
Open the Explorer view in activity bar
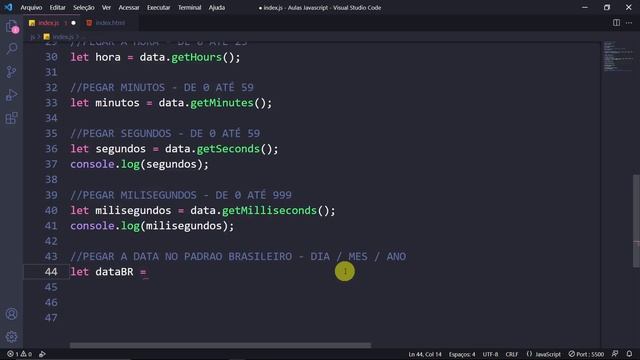point(11,27)
